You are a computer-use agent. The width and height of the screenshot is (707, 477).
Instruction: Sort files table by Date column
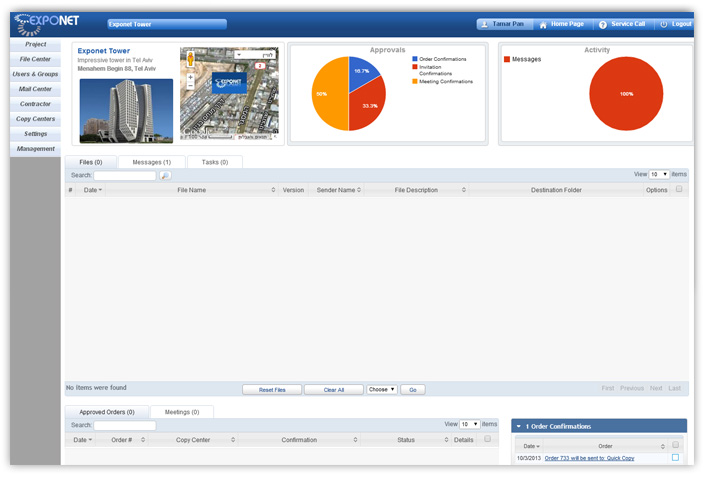click(92, 190)
